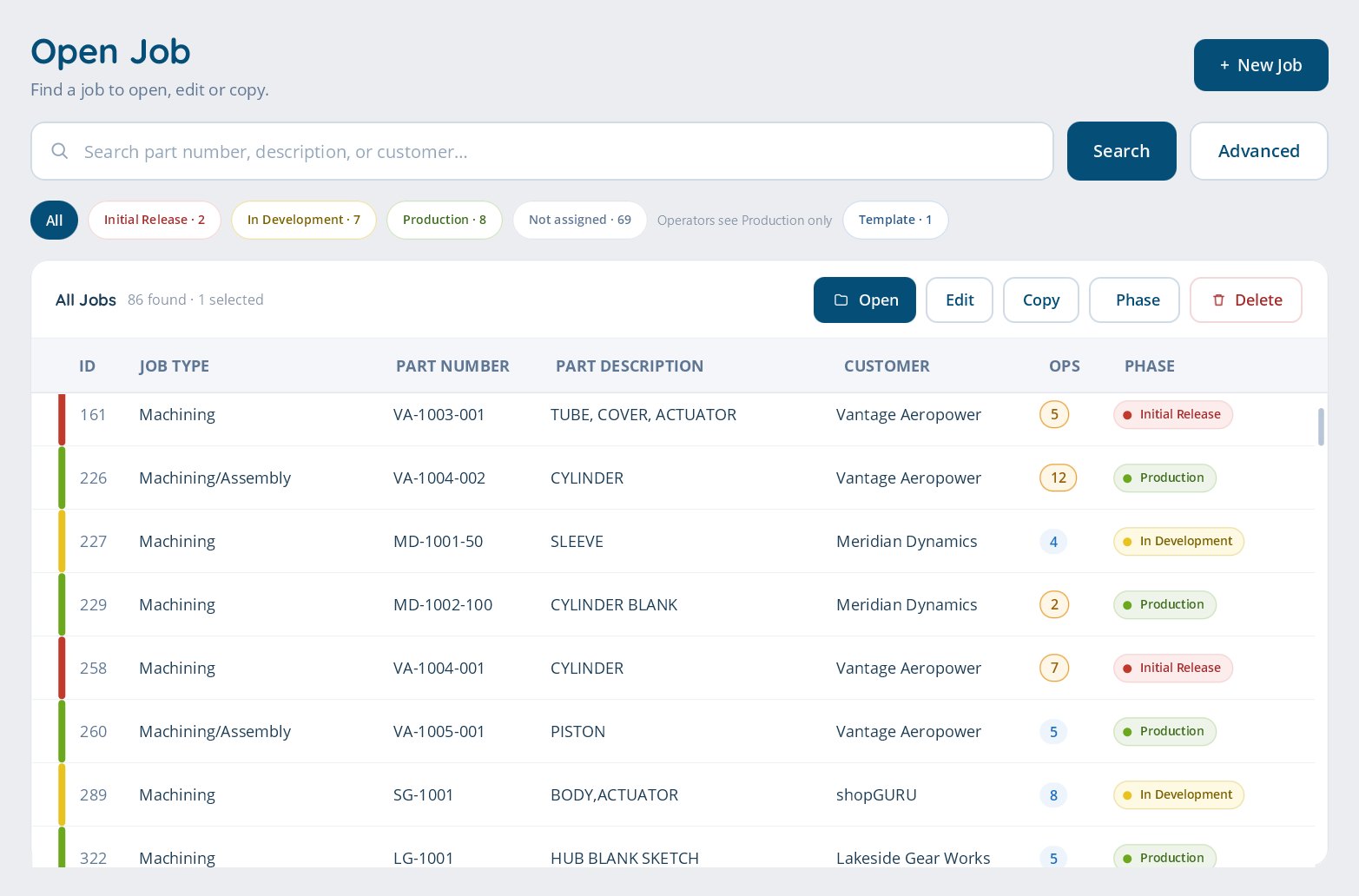Sort by PHASE column header

pos(1150,366)
